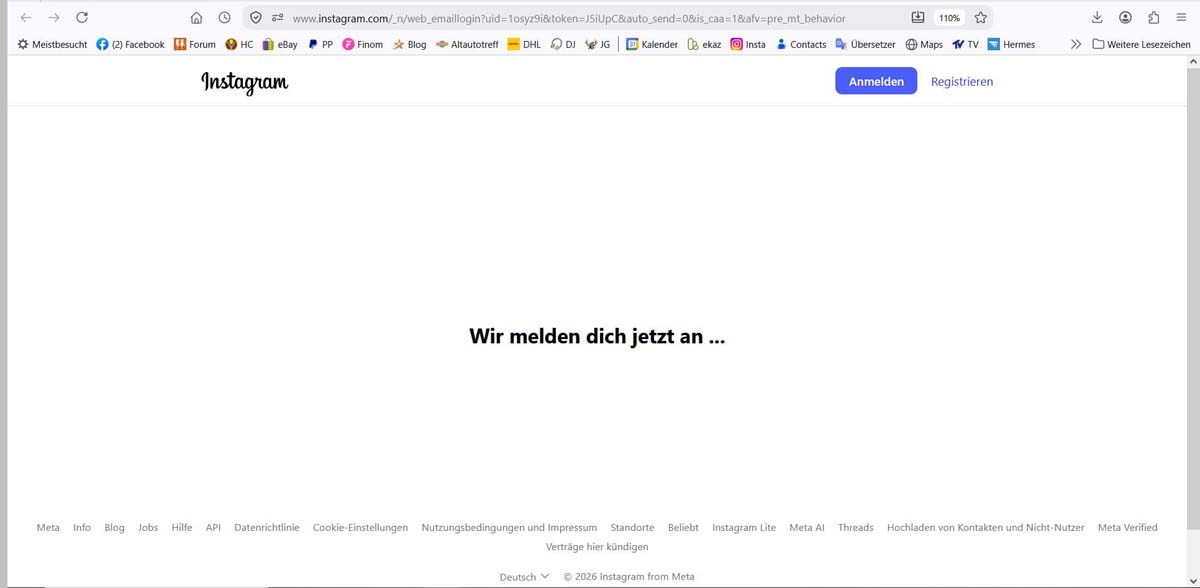This screenshot has width=1200, height=588.
Task: Open the browser home page icon
Action: (197, 17)
